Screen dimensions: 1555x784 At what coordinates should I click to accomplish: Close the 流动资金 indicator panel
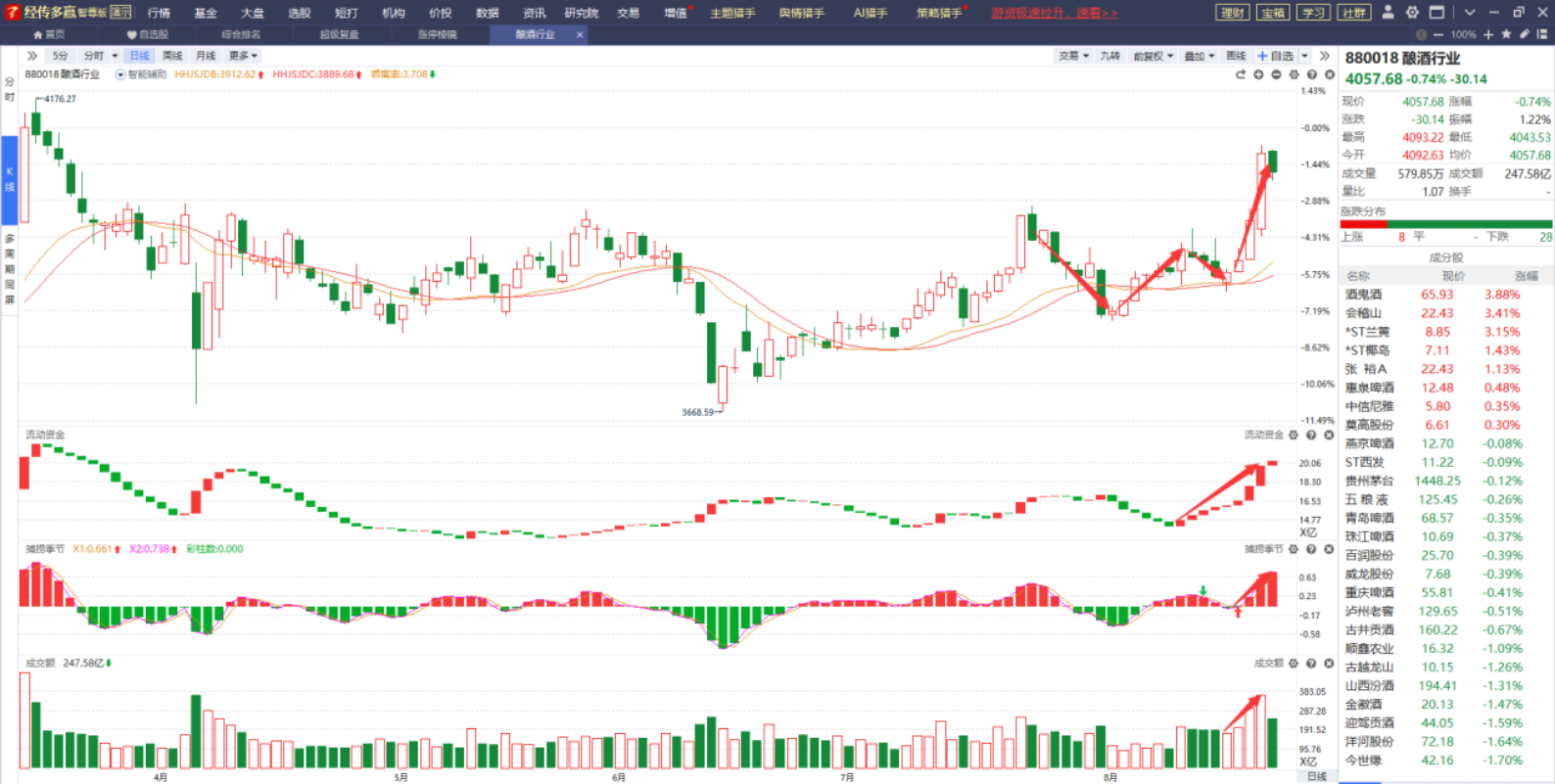(x=1329, y=435)
